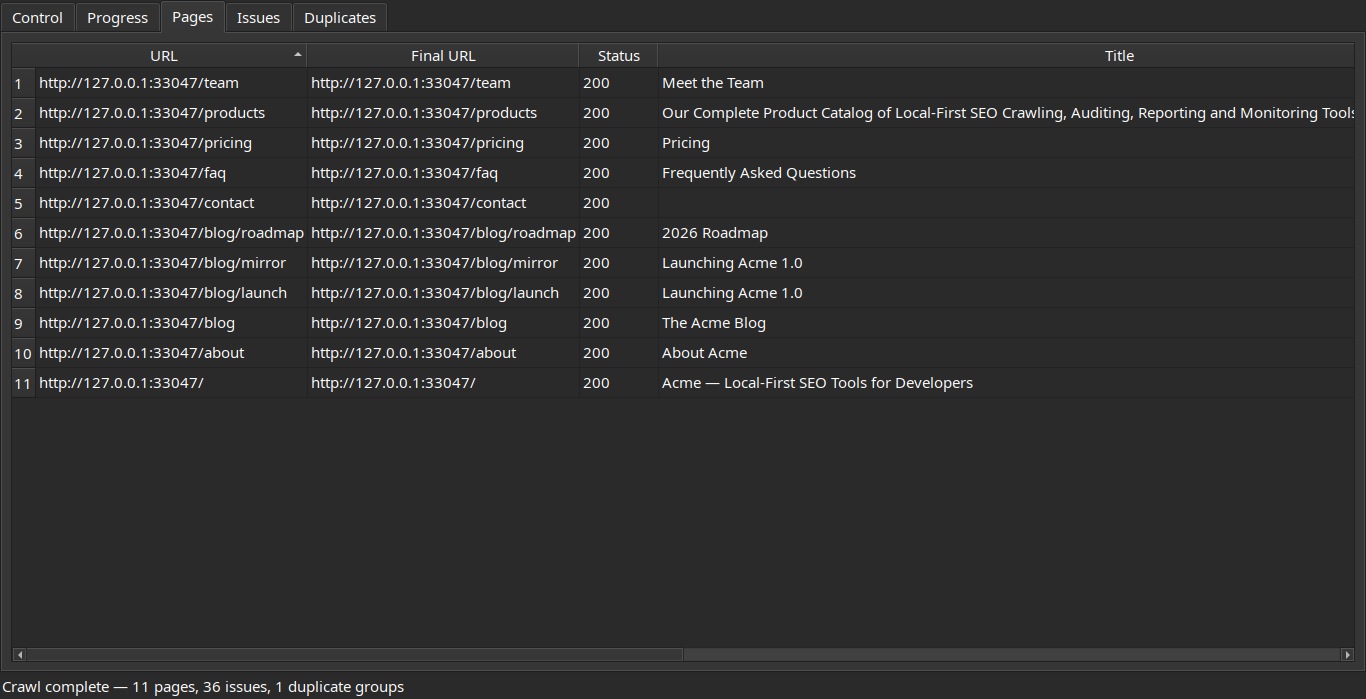This screenshot has height=699, width=1366.
Task: Select row header number 4
Action: pos(23,173)
